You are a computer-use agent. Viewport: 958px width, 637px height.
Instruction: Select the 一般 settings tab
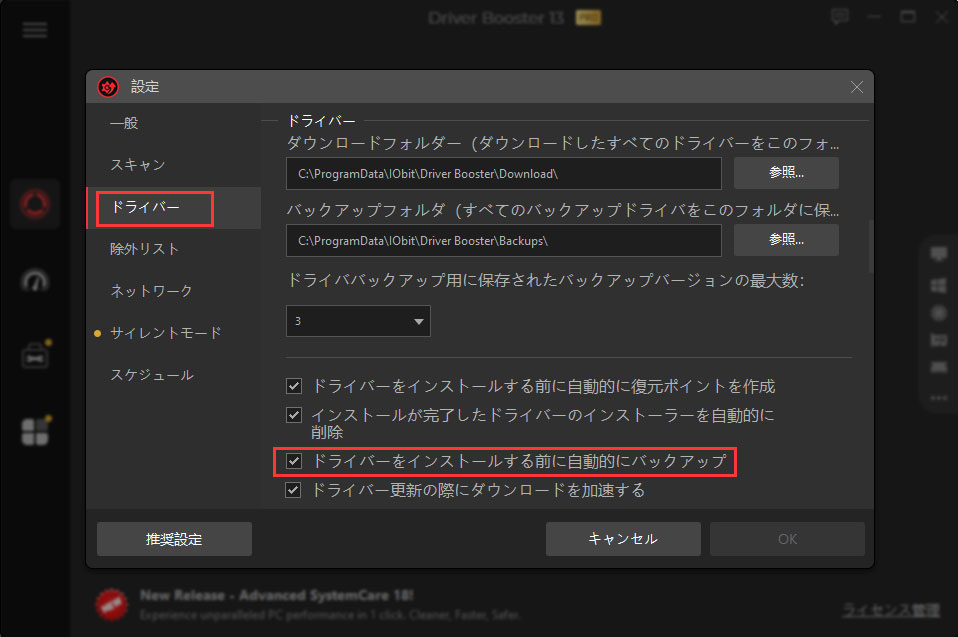[x=174, y=123]
